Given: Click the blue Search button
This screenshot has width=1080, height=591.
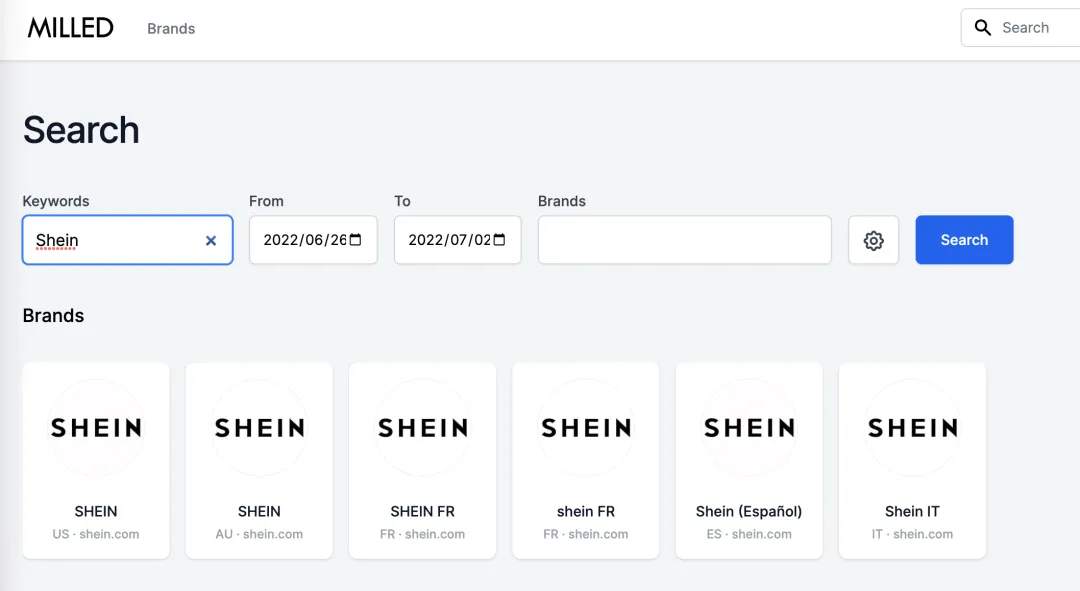Looking at the screenshot, I should point(964,240).
